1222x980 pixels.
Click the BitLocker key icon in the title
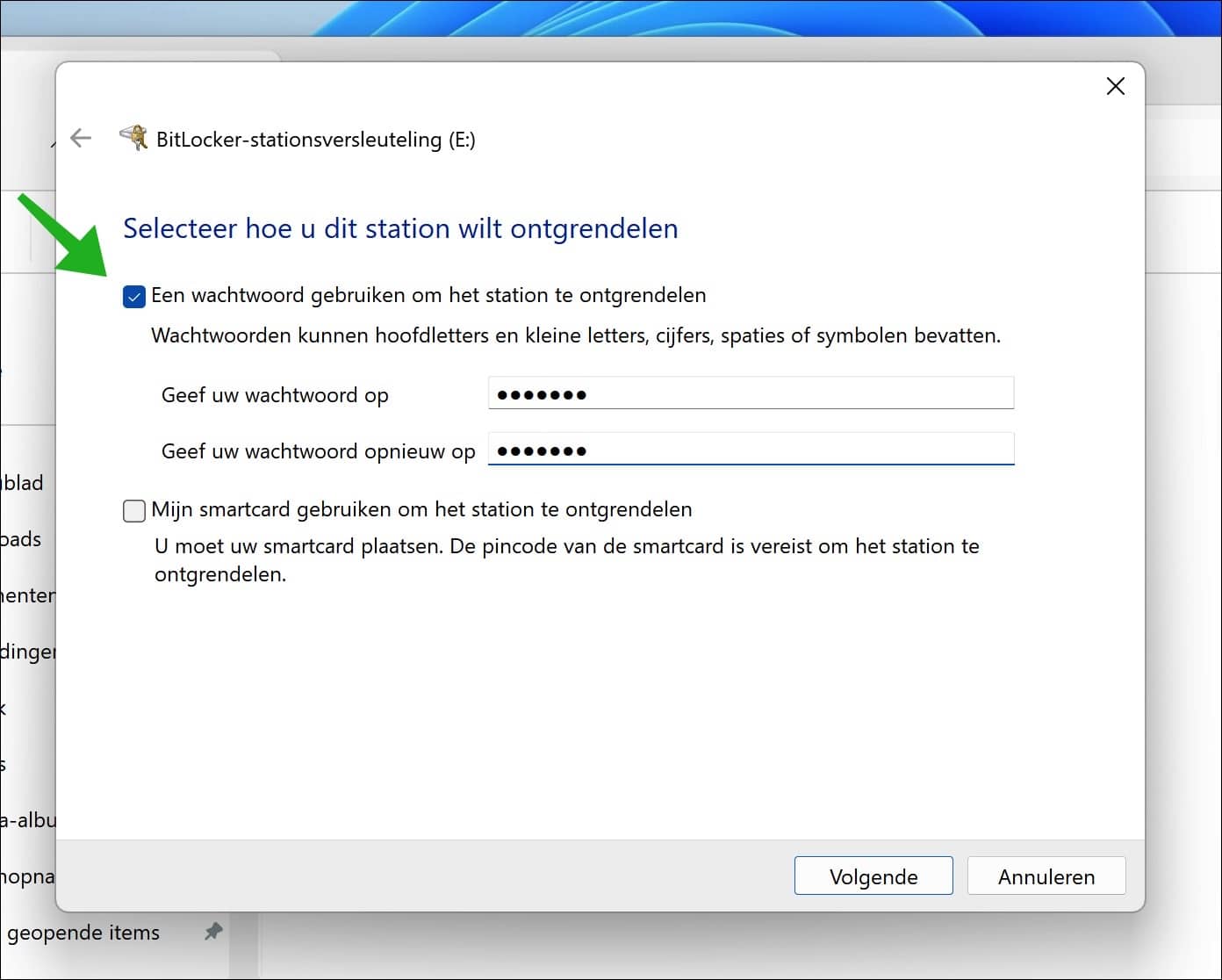click(133, 138)
